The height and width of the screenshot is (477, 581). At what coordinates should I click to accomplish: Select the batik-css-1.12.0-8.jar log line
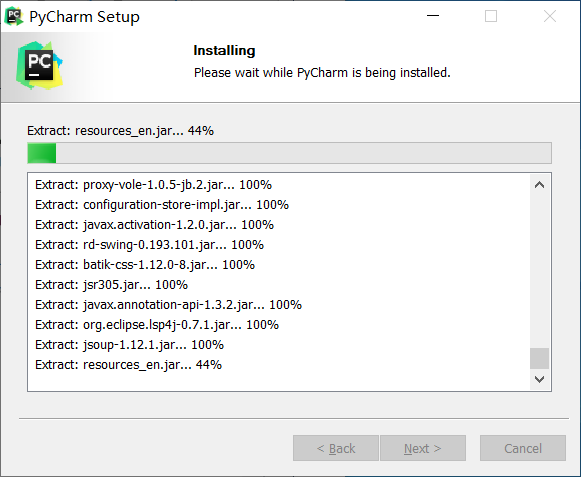145,265
